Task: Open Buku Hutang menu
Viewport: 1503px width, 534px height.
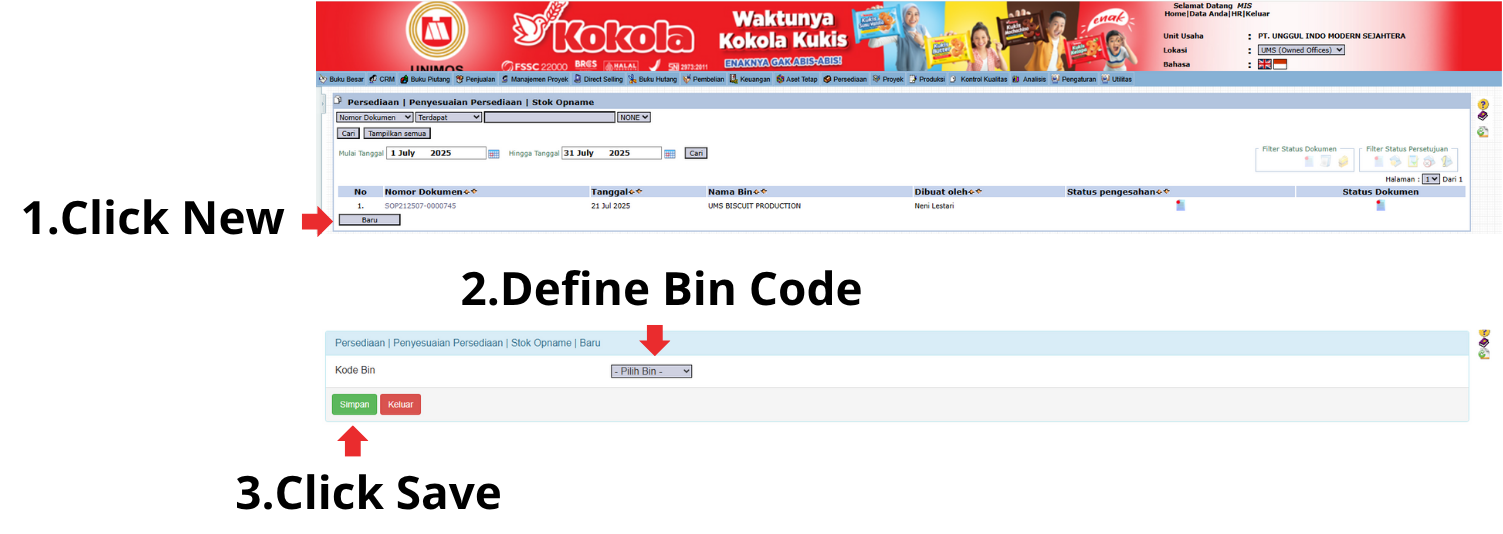Action: coord(653,79)
